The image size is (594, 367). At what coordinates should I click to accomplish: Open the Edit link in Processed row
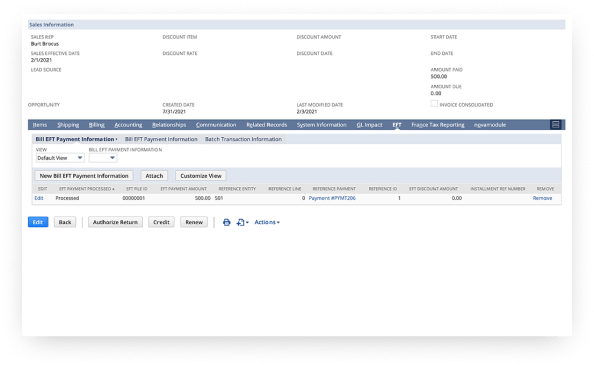(39, 198)
